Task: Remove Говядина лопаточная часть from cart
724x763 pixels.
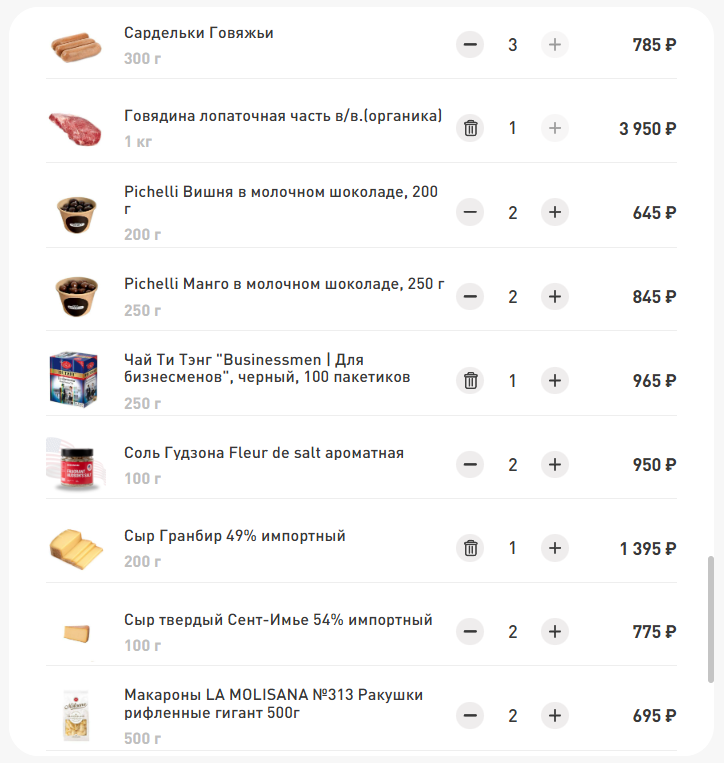Action: 470,128
